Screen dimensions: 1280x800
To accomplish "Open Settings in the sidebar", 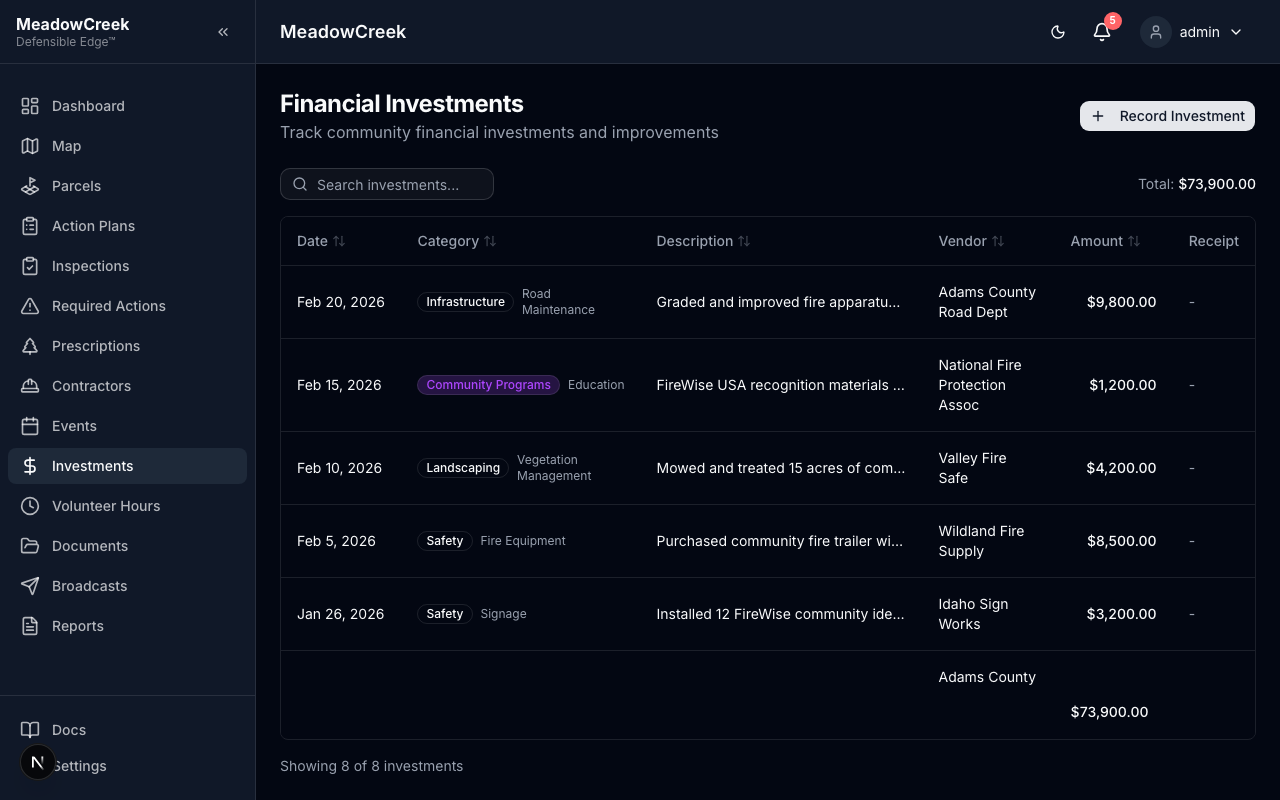I will [x=127, y=766].
